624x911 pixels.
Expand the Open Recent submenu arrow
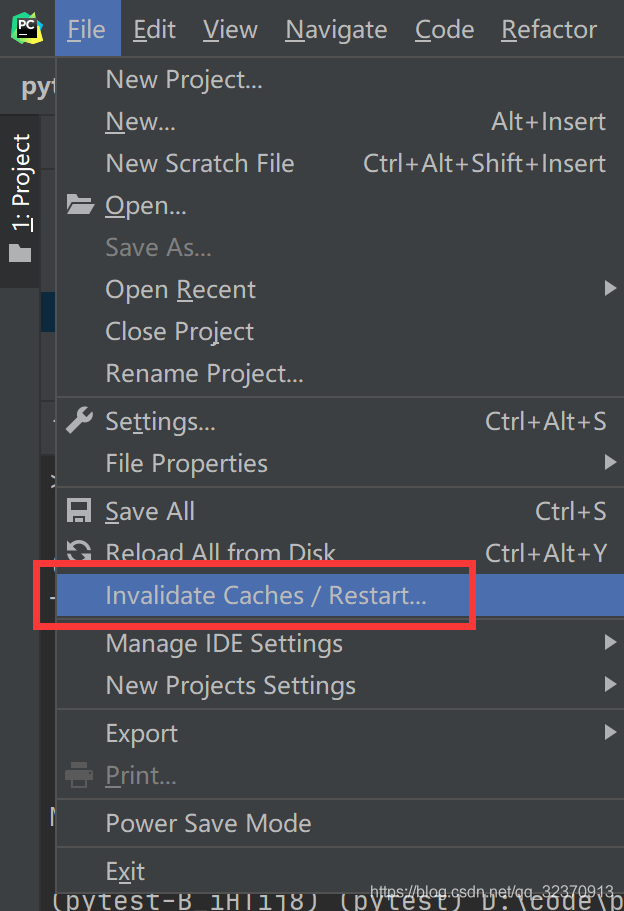tap(609, 289)
